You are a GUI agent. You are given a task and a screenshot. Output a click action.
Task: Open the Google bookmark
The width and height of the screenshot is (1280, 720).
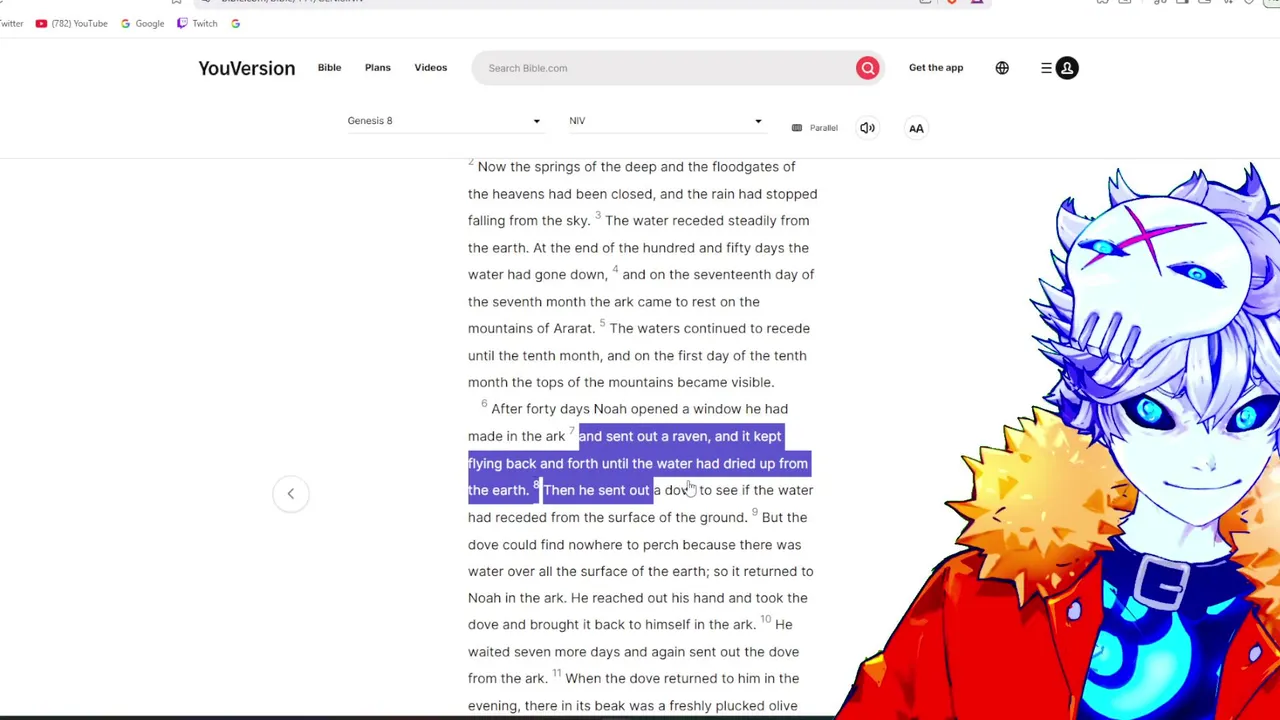tap(142, 23)
